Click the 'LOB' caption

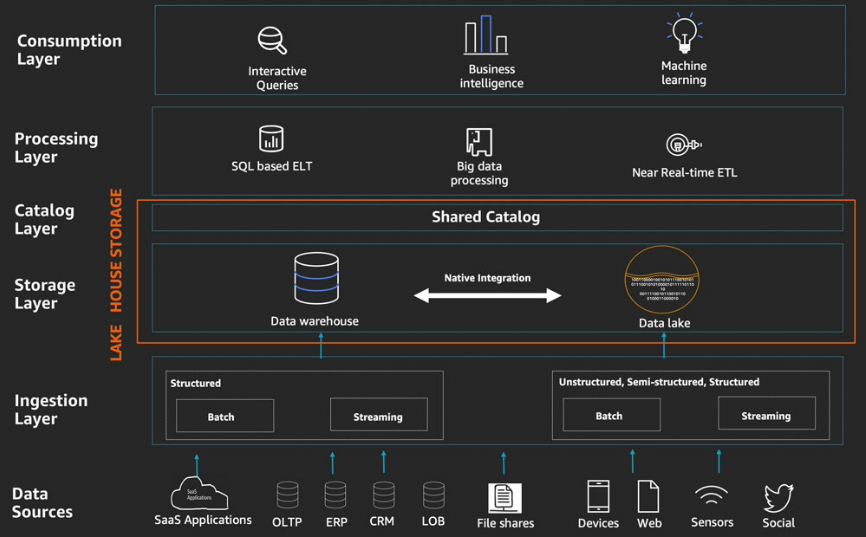[433, 522]
